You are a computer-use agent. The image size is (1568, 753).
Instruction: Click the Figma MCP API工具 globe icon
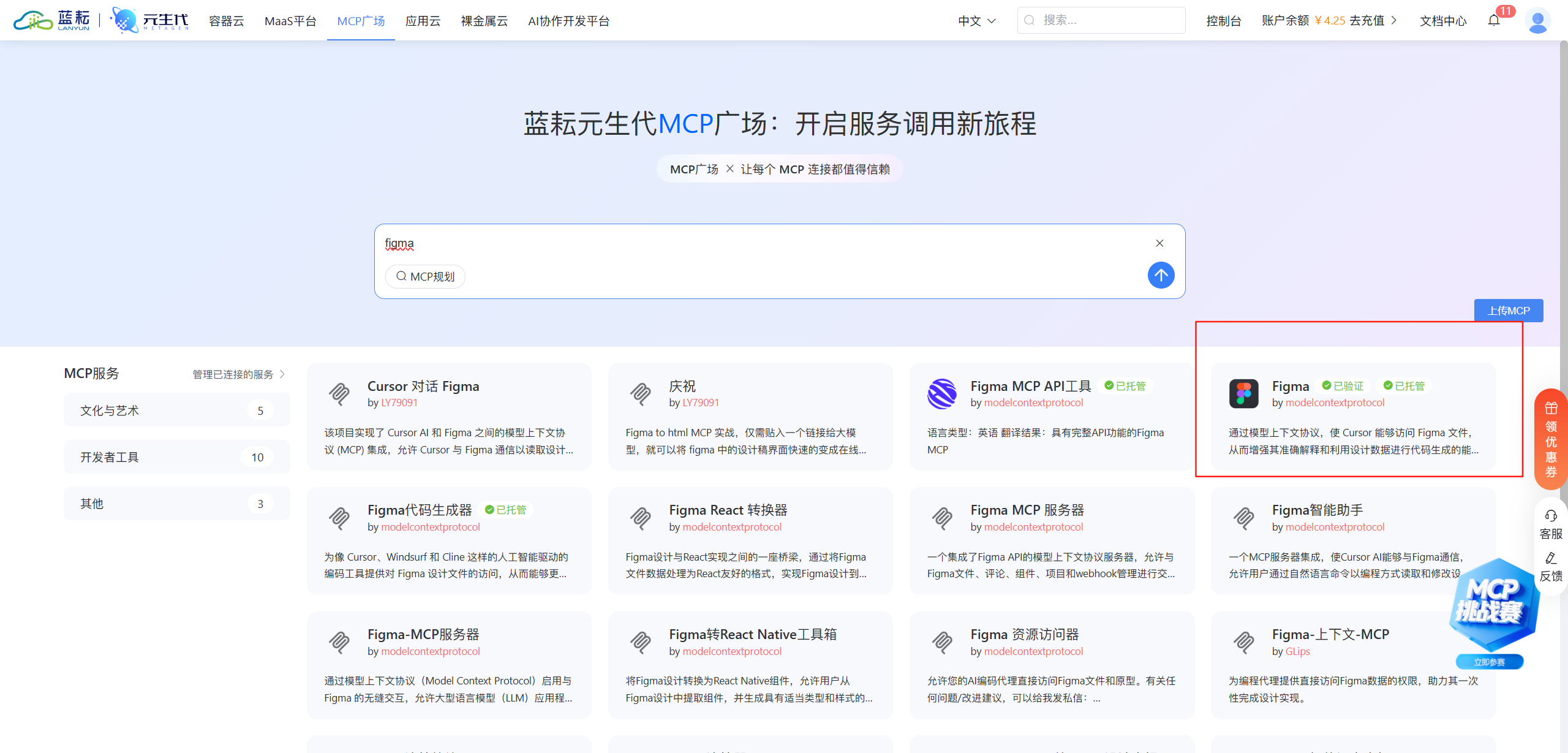(x=942, y=393)
